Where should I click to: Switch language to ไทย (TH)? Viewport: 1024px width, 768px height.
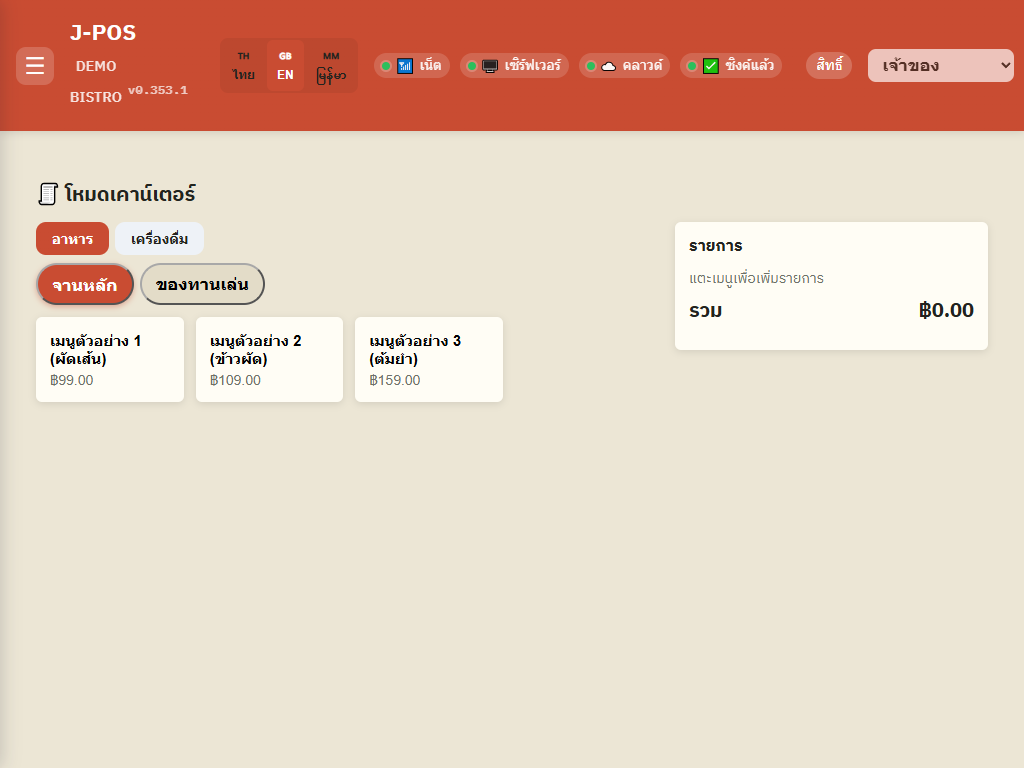244,65
